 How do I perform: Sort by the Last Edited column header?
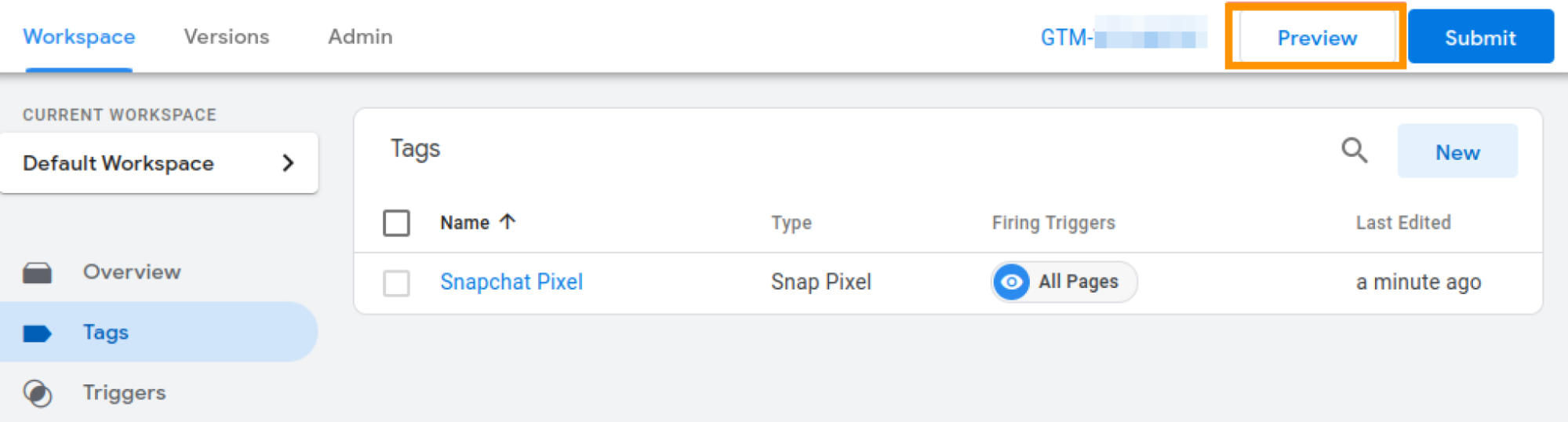tap(1402, 223)
